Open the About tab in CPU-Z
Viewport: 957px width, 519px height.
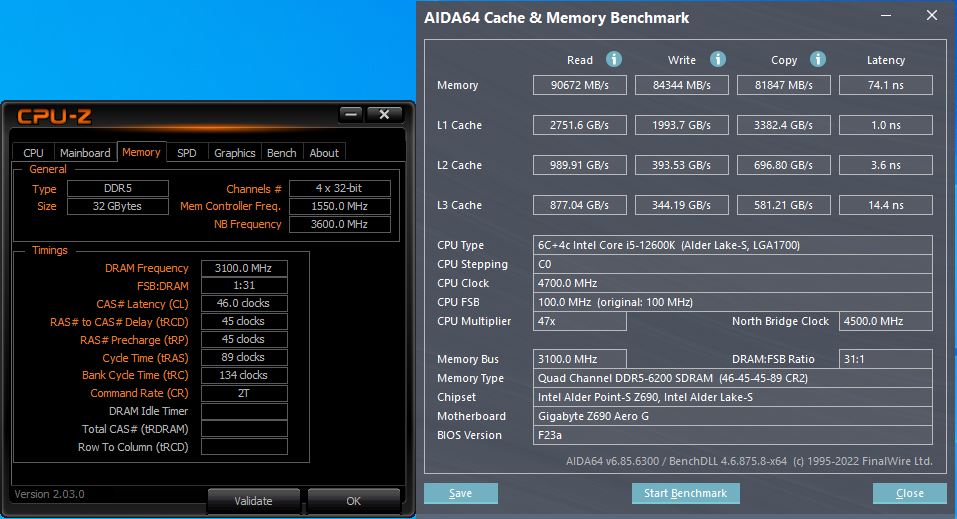coord(324,153)
